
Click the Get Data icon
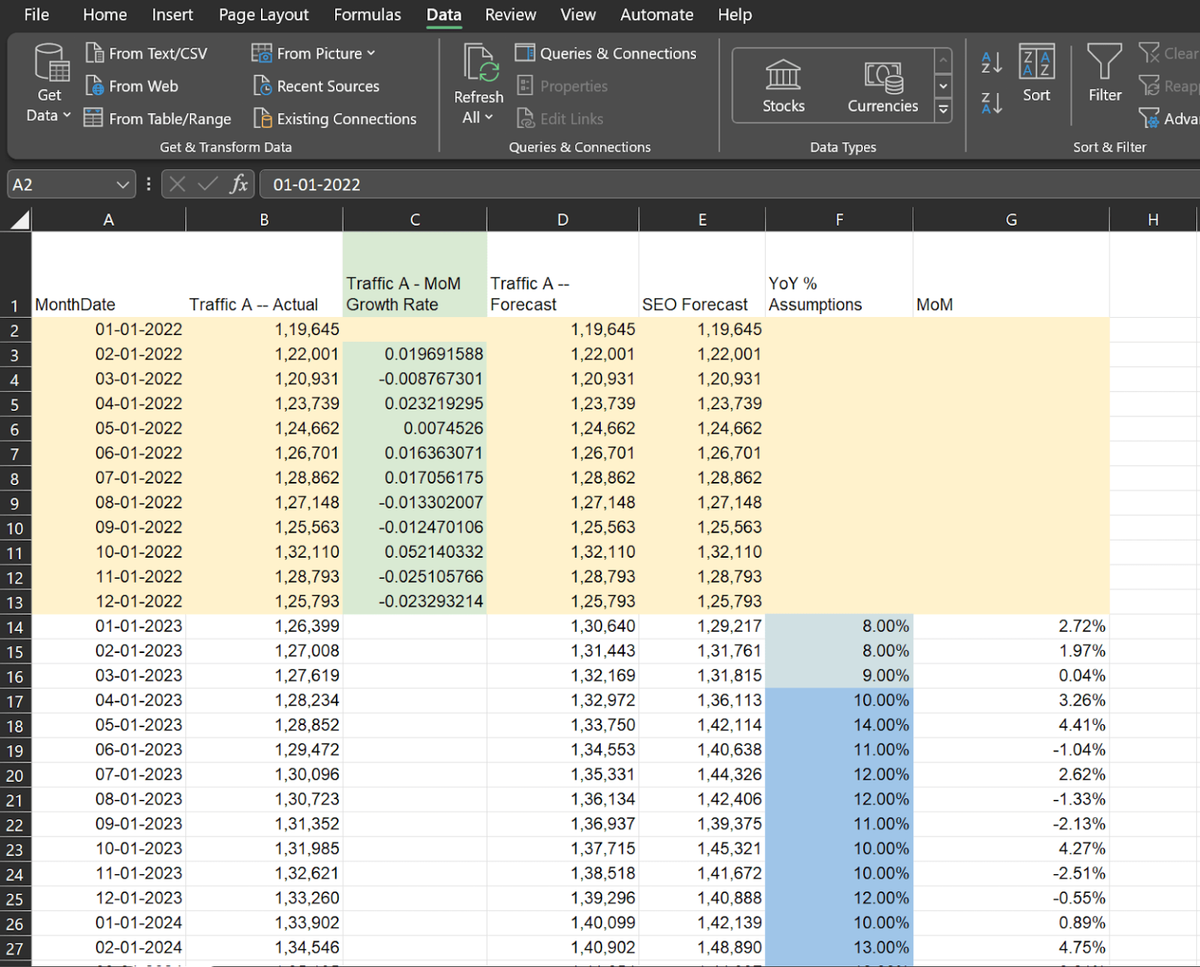(x=50, y=62)
